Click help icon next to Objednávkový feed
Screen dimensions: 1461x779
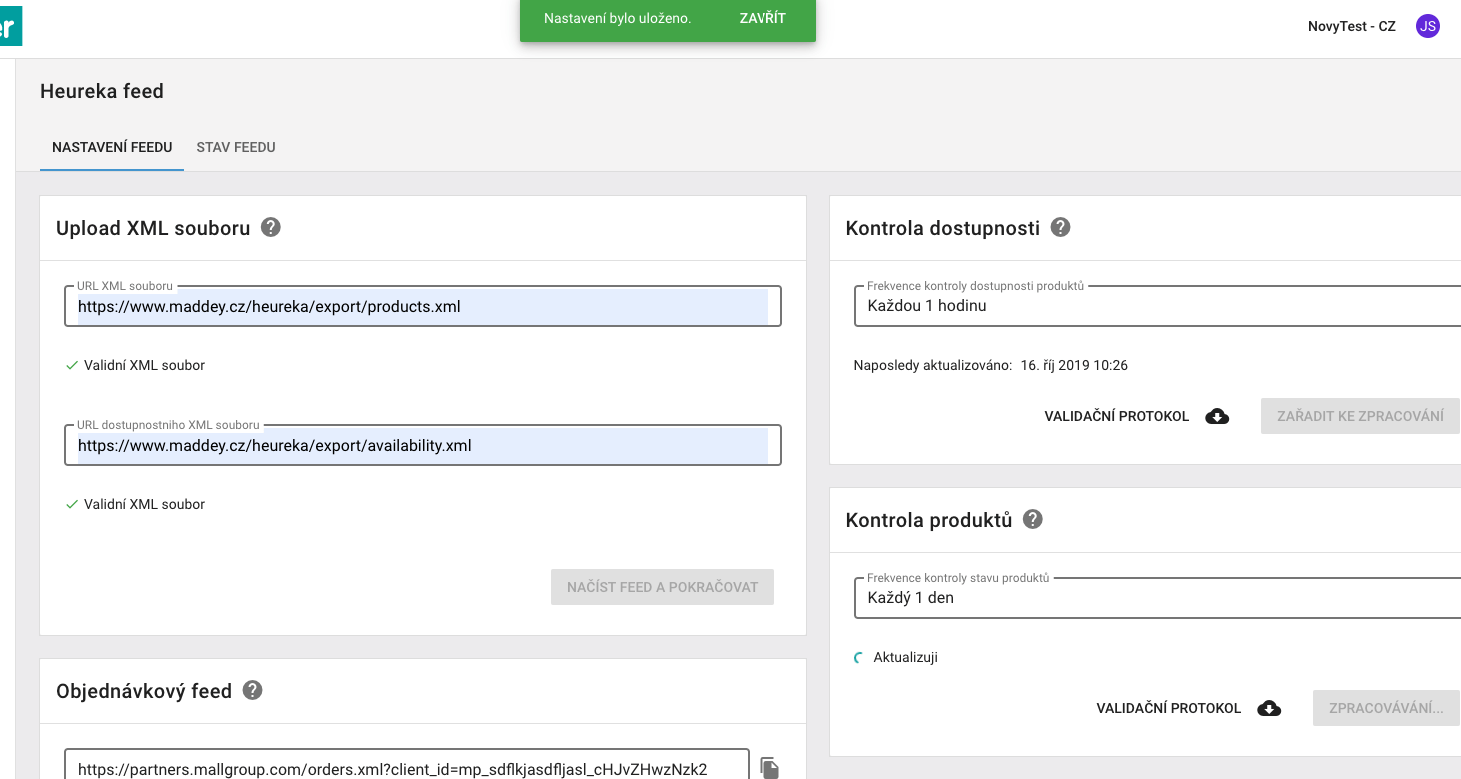tap(253, 690)
